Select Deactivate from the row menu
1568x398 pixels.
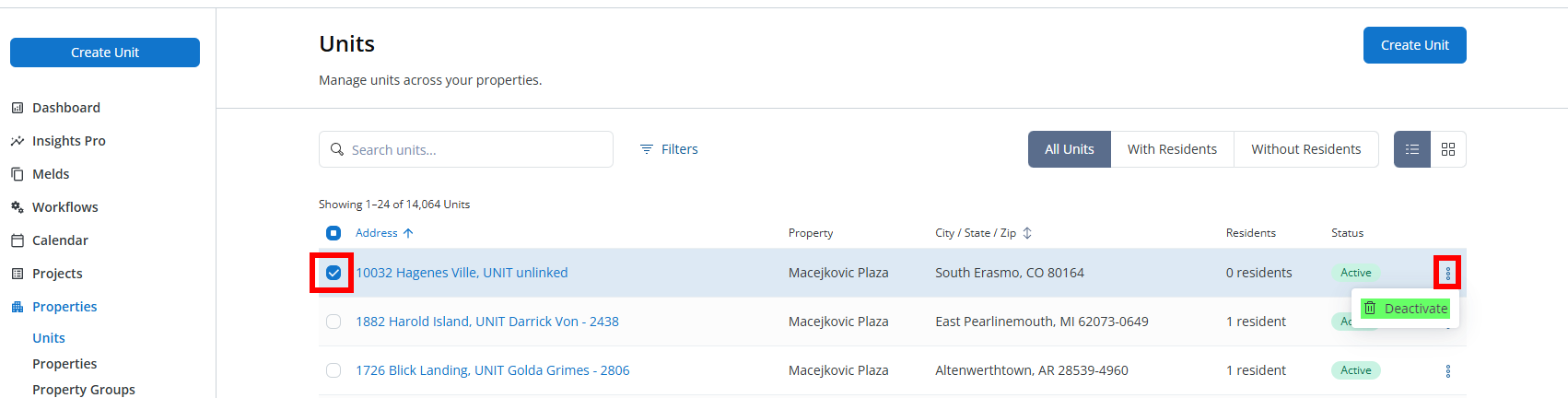[x=1406, y=309]
